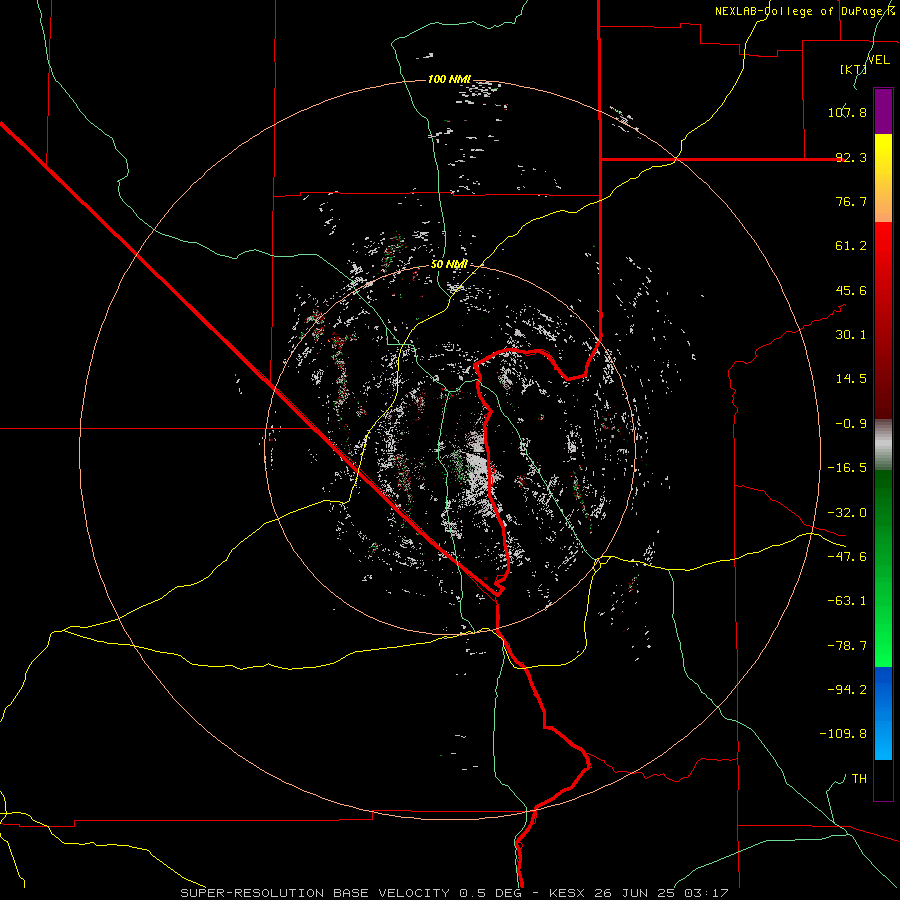Click the TH threshold label
Viewport: 900px width, 900px height.
click(859, 779)
